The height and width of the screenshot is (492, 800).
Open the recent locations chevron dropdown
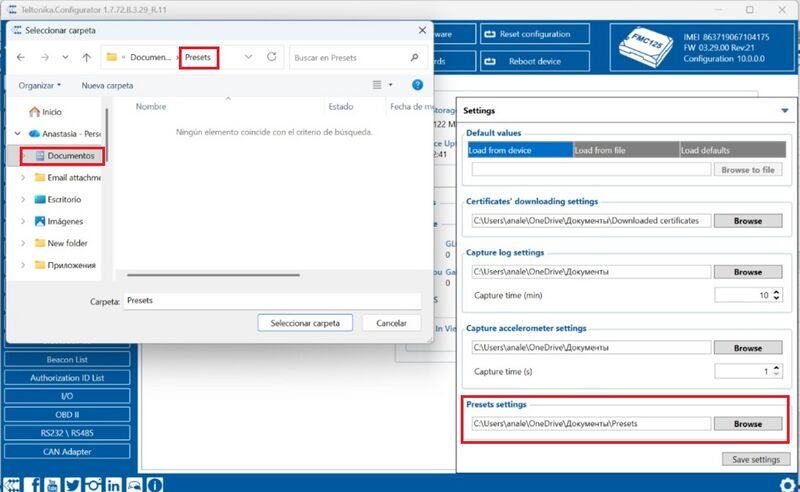pos(65,57)
